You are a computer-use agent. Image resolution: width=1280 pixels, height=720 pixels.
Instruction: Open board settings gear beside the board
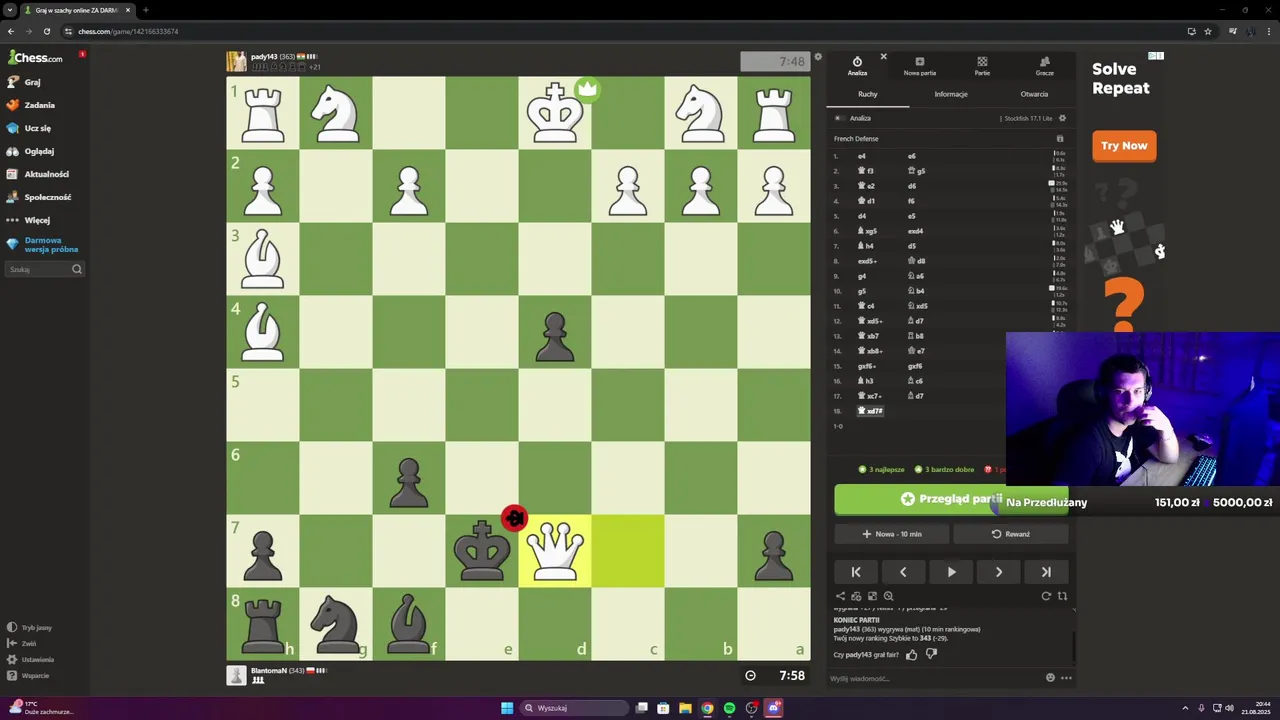[818, 57]
